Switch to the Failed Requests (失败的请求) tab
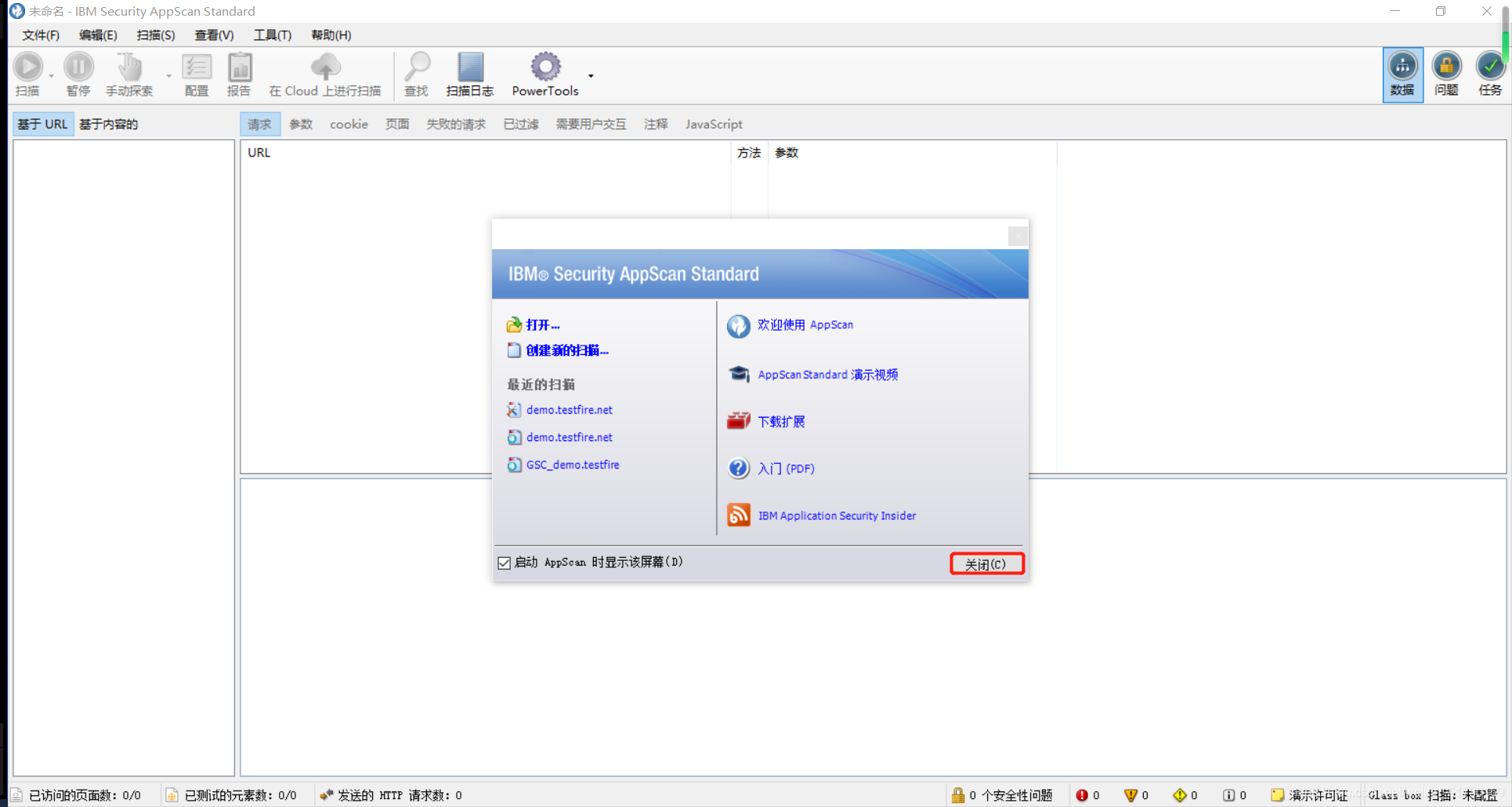1512x807 pixels. tap(456, 124)
